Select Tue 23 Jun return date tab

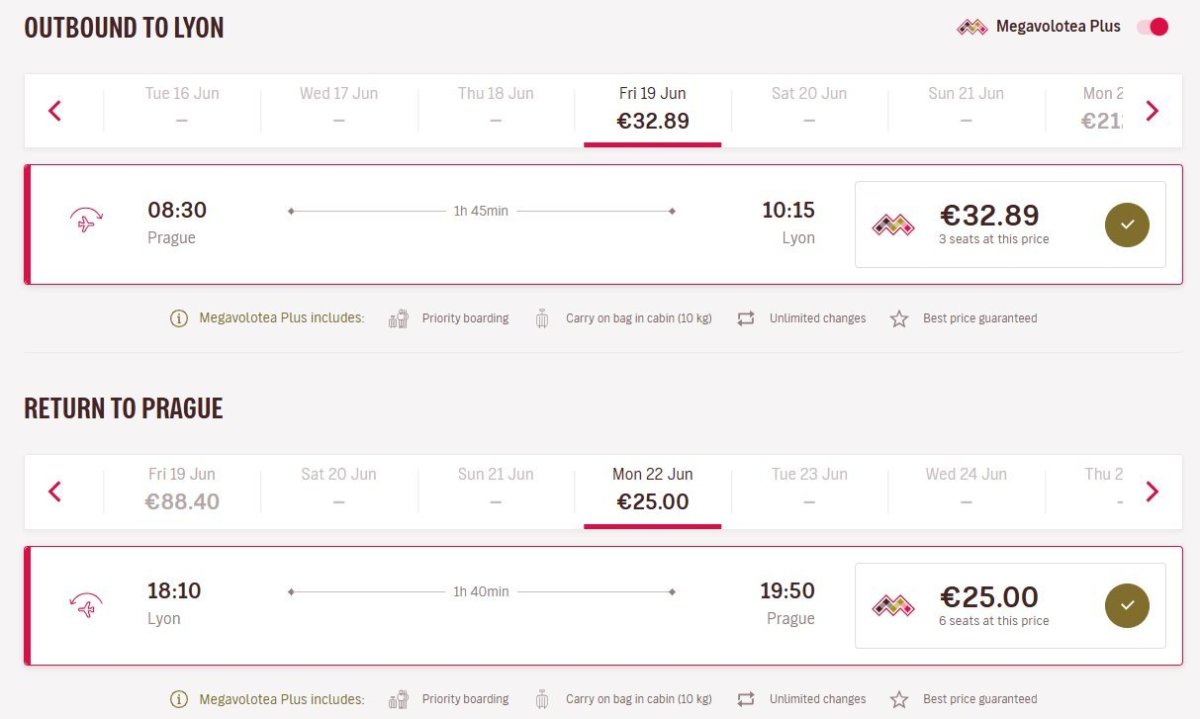pos(809,489)
